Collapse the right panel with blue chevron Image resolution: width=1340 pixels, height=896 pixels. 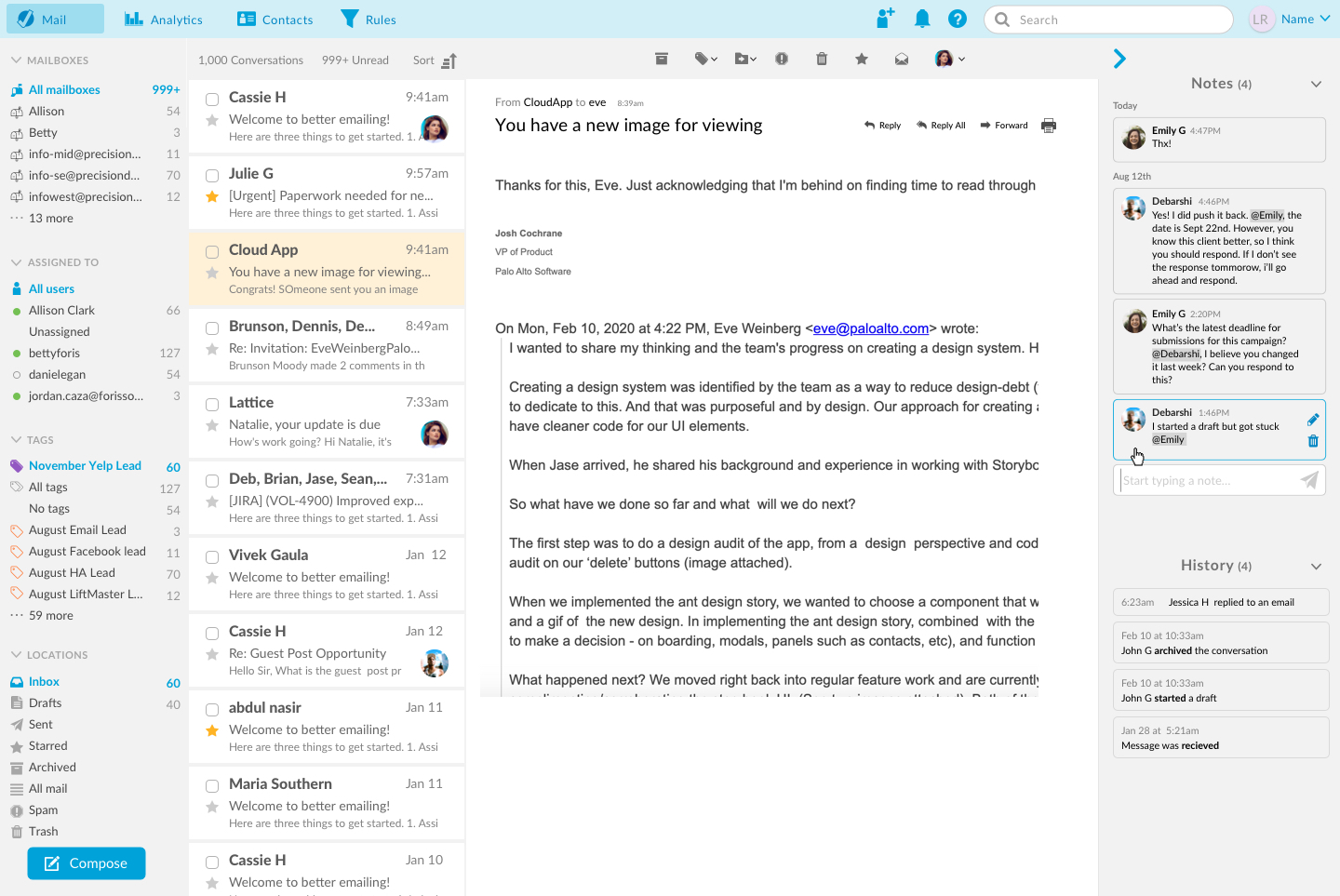(x=1119, y=59)
